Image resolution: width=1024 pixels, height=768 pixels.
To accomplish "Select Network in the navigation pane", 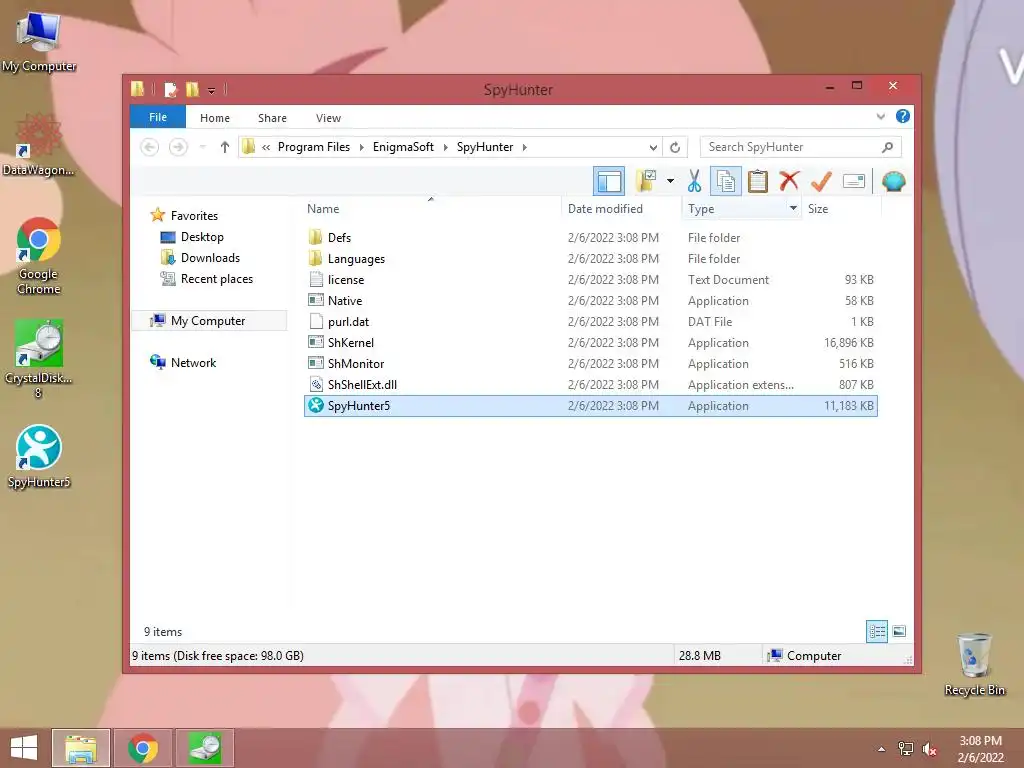I will point(183,362).
